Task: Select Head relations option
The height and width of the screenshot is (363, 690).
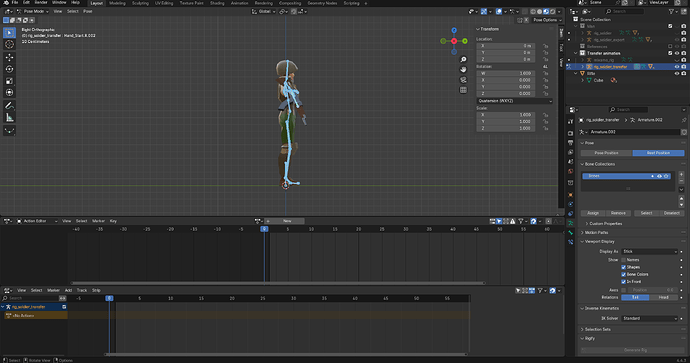Action: (664, 298)
